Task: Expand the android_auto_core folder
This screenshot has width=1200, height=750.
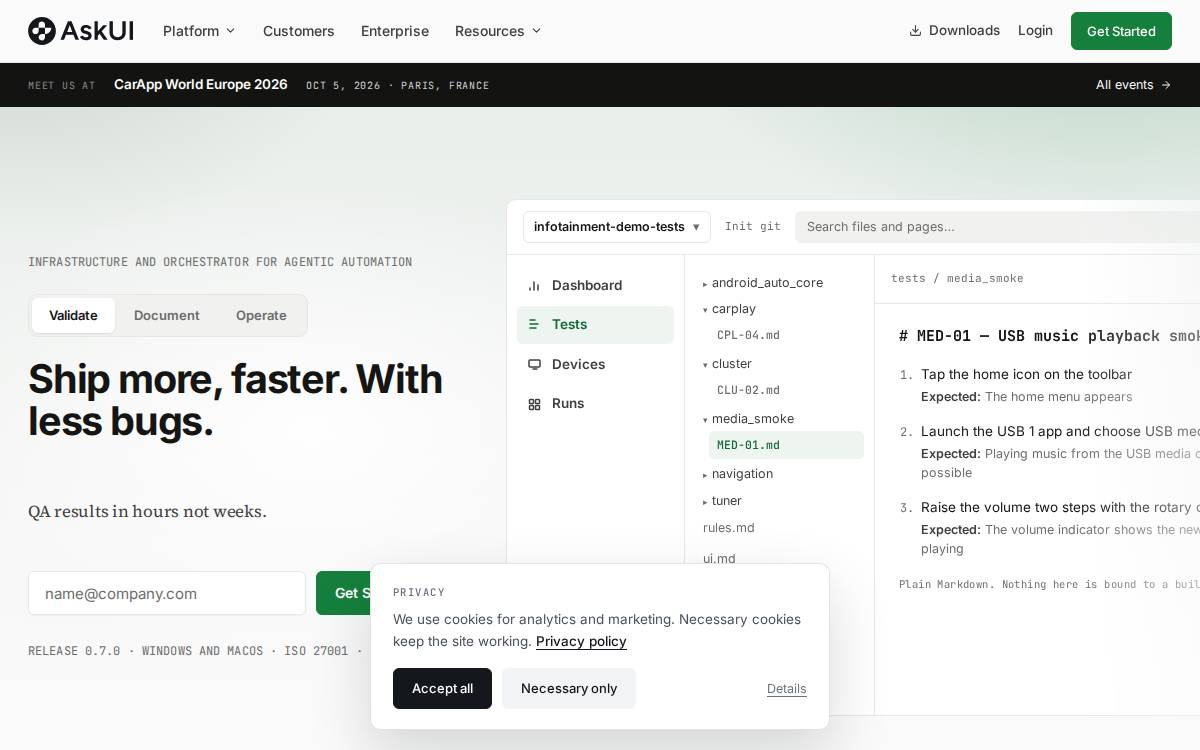Action: coord(763,283)
